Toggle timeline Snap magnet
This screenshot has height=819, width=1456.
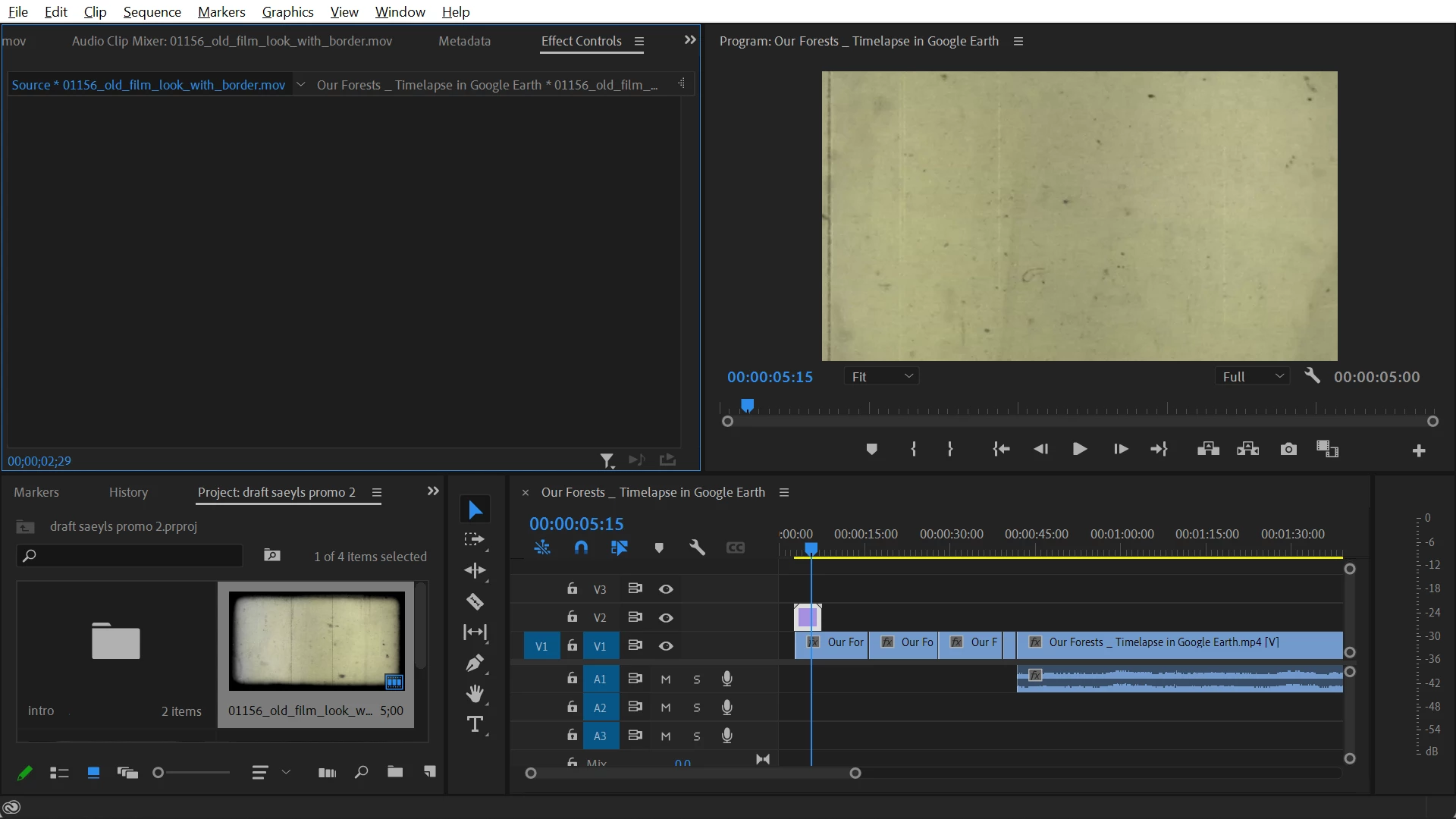point(581,548)
